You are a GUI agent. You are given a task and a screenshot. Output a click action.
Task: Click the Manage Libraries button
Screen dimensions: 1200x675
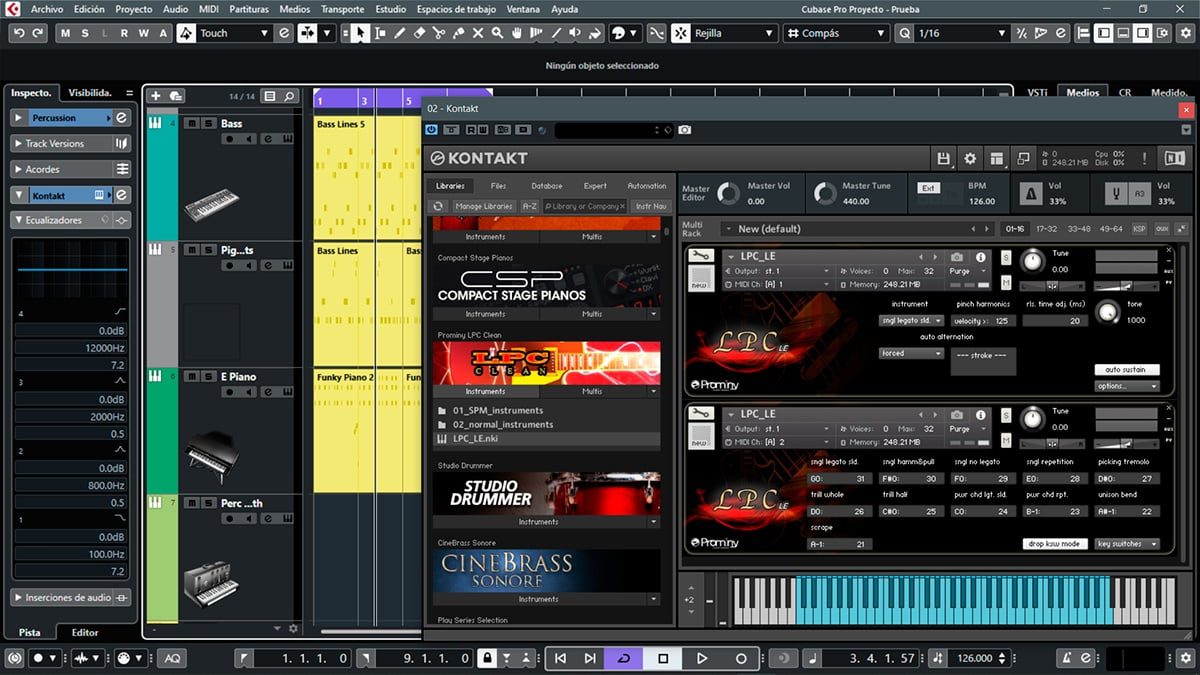pyautogui.click(x=483, y=206)
